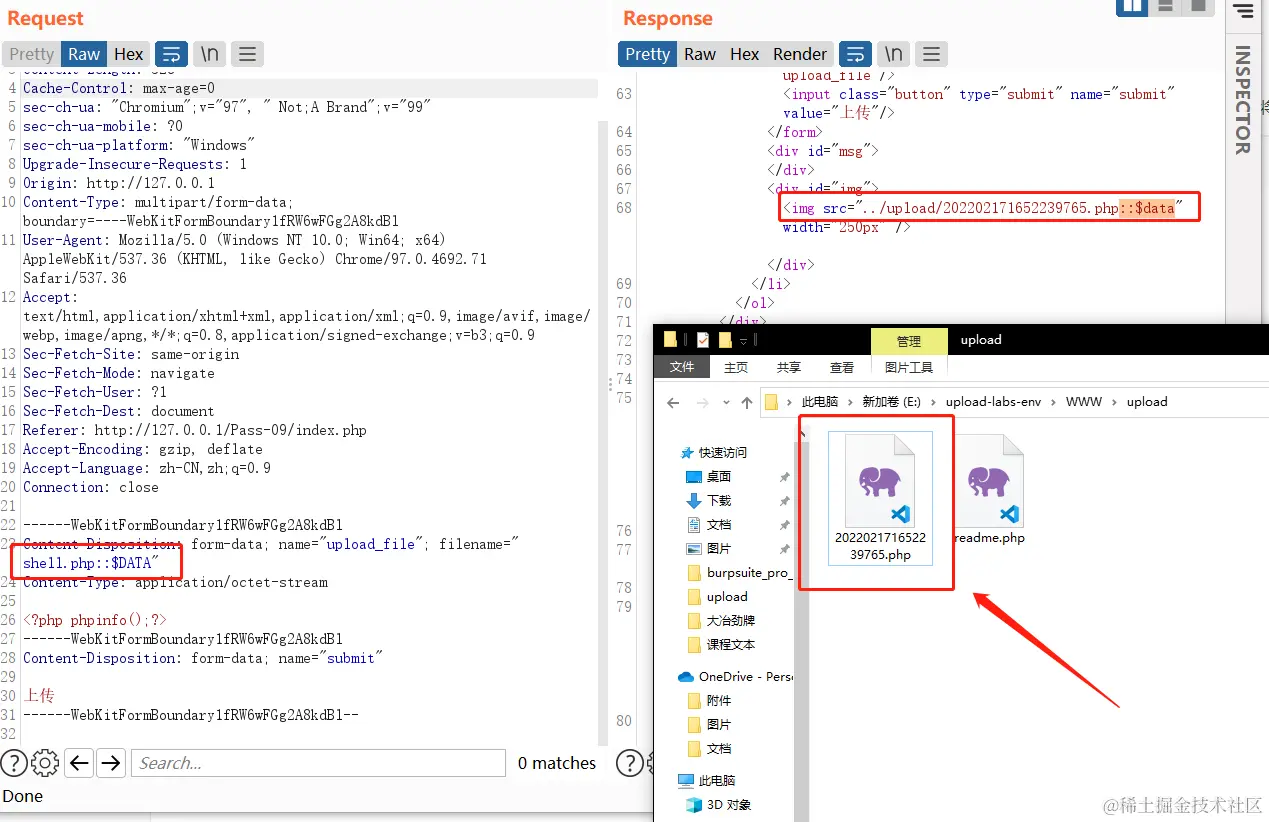Click Explorer quick-access Properties icon

[x=703, y=340]
